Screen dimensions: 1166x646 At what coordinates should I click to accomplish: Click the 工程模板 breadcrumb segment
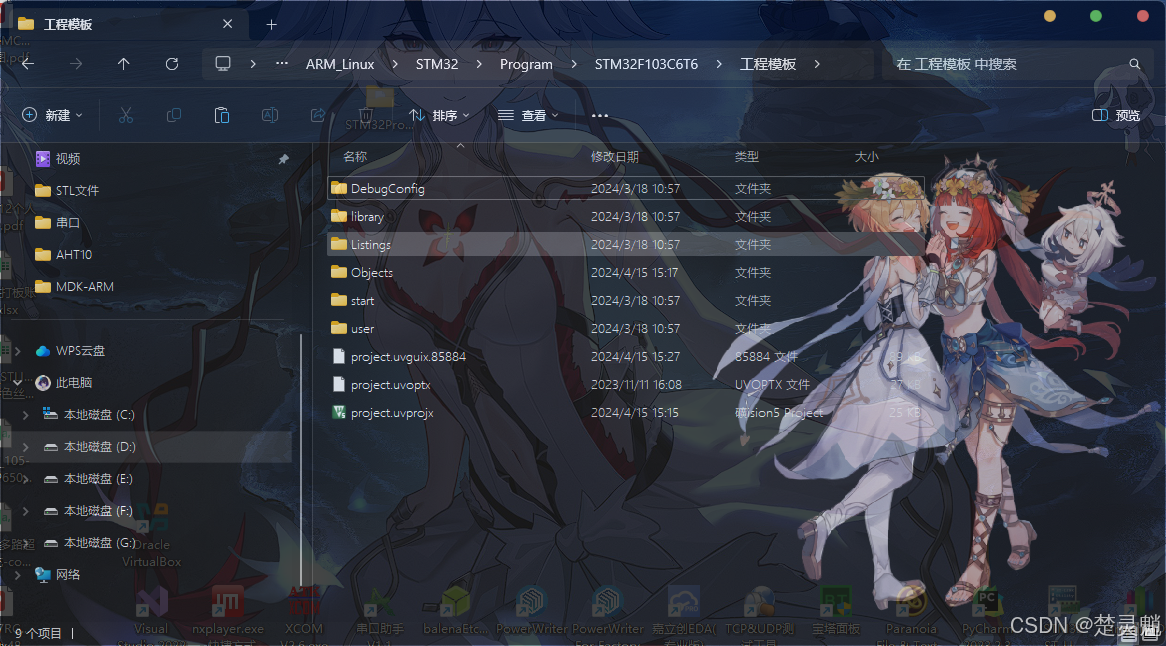[767, 64]
